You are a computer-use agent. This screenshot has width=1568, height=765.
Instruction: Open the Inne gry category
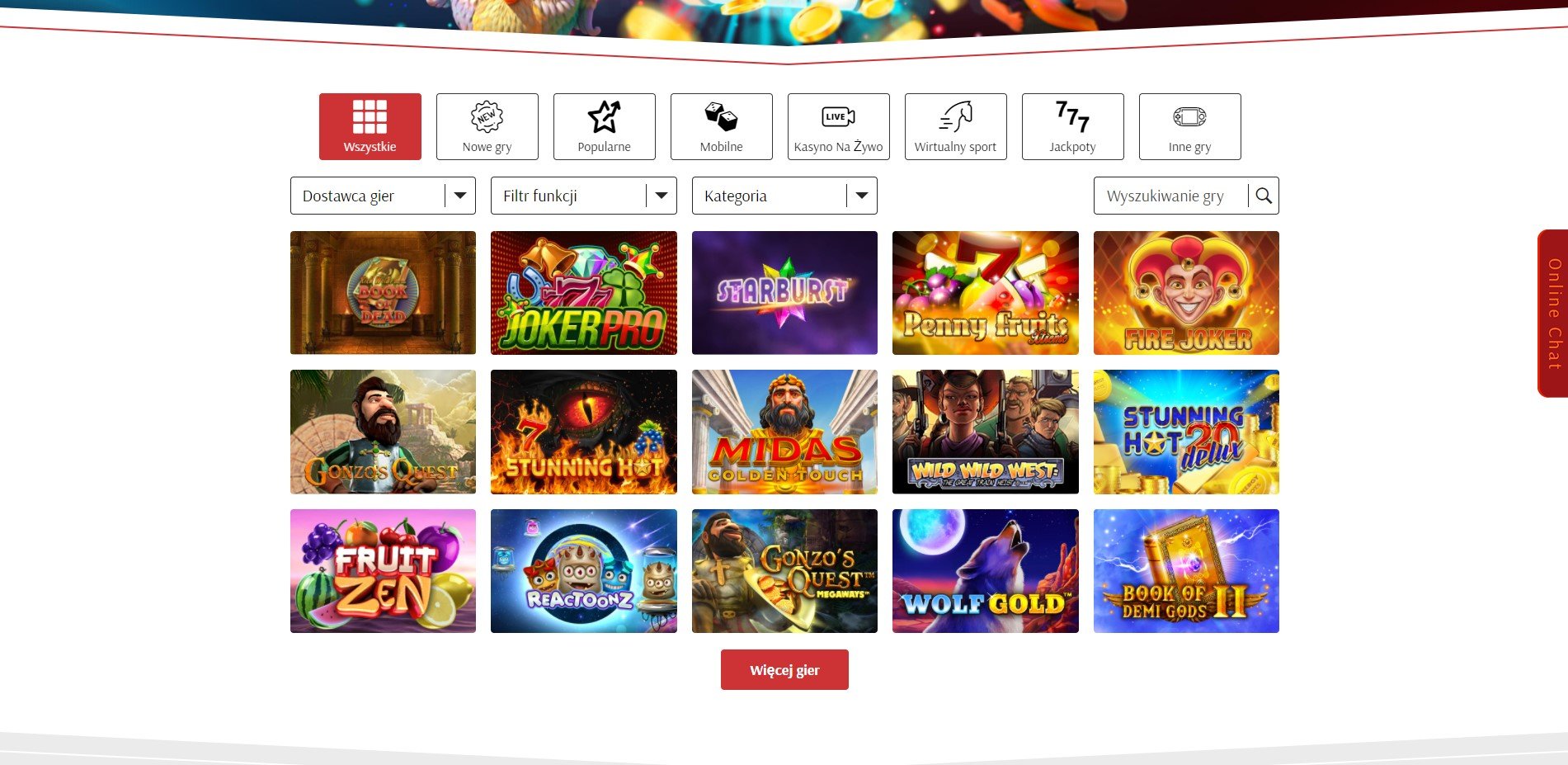[x=1189, y=126]
